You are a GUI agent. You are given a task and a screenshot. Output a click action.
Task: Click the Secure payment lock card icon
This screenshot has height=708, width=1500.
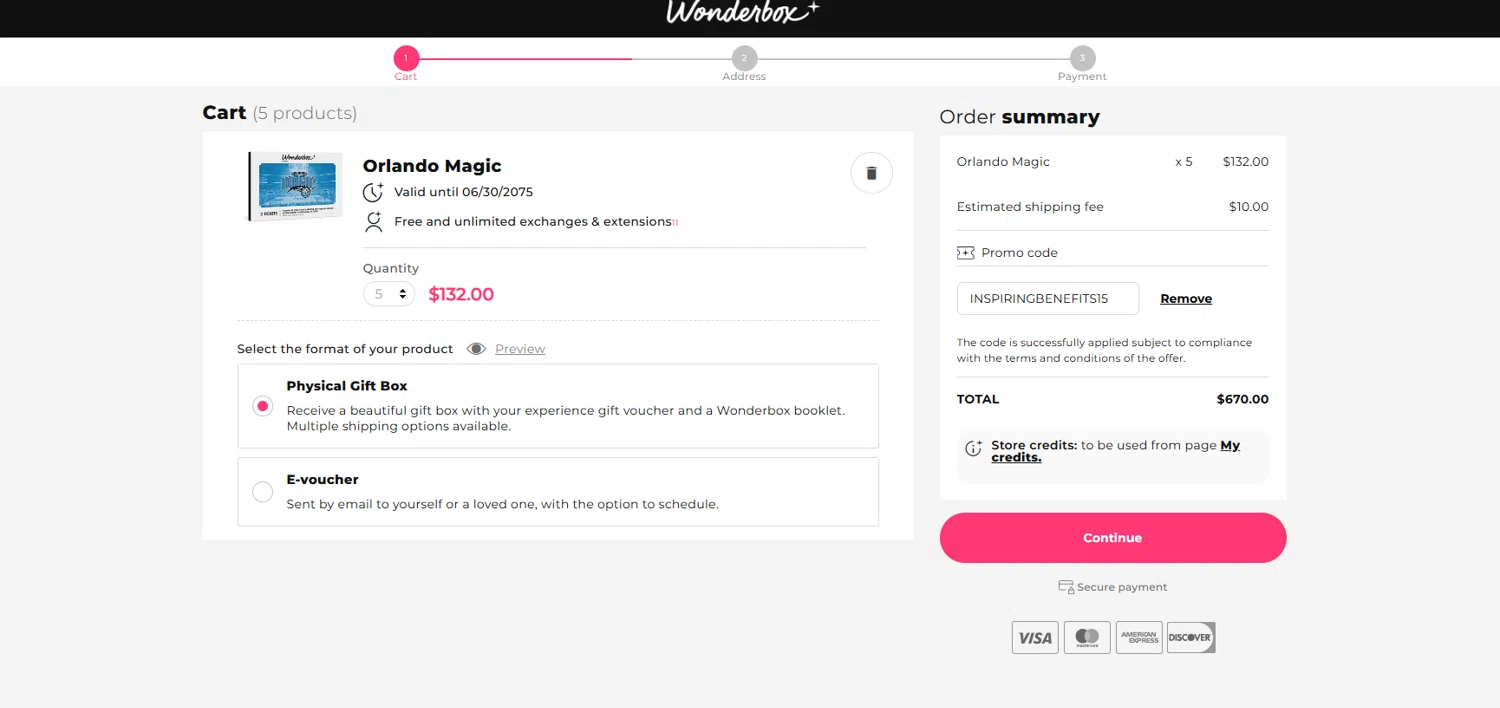coord(1066,587)
